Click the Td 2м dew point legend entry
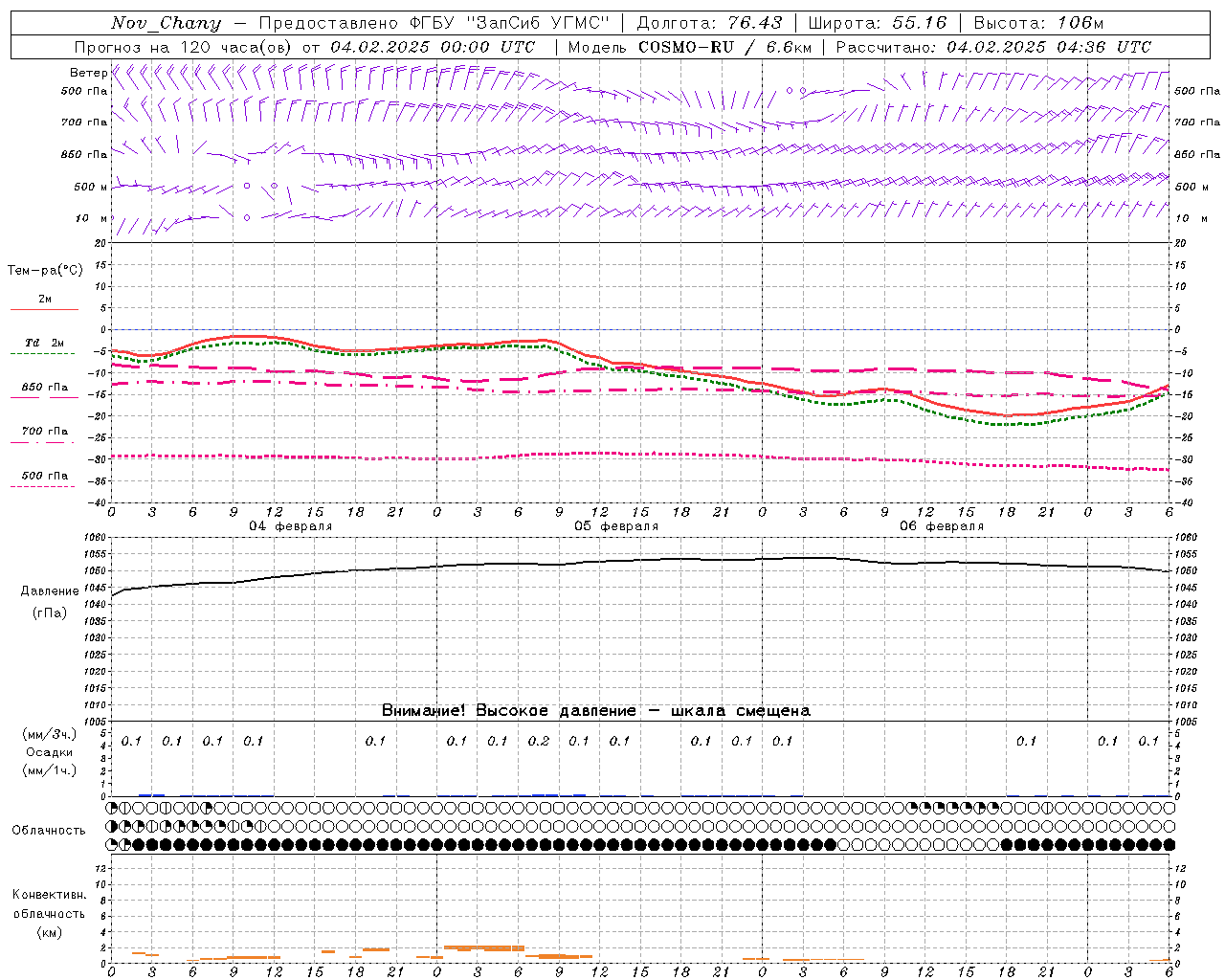 tap(45, 343)
